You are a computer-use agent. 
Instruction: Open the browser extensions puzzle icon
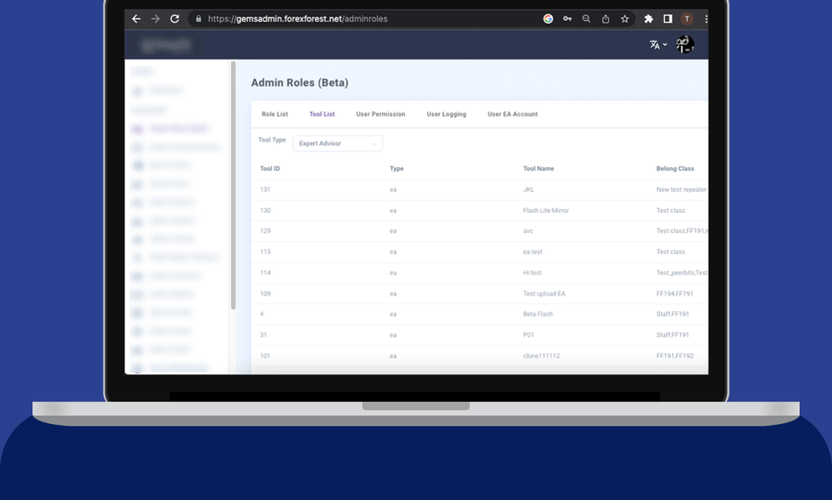[x=648, y=19]
